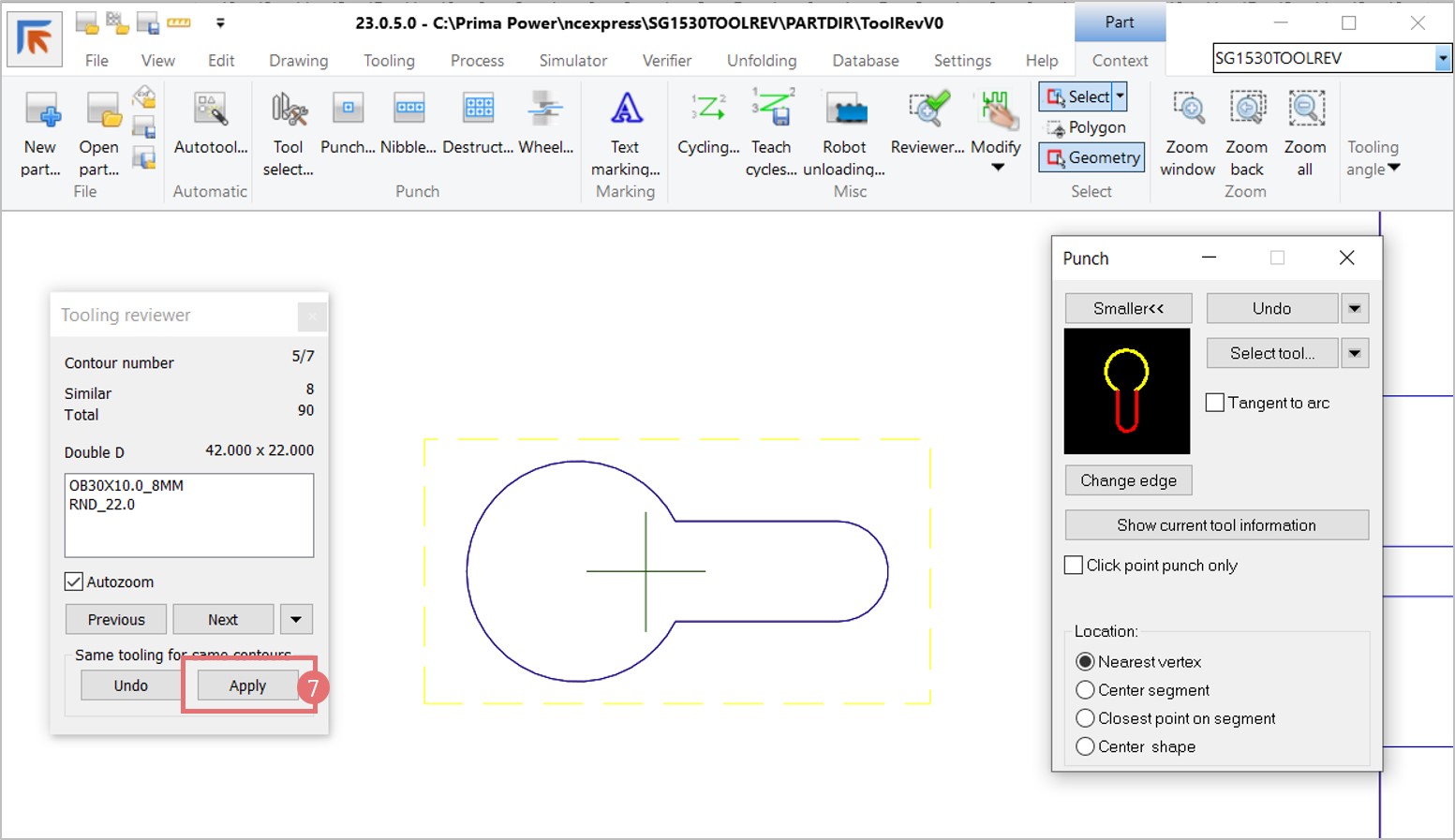Click the Show current tool information button
The width and height of the screenshot is (1455, 840).
1216,525
